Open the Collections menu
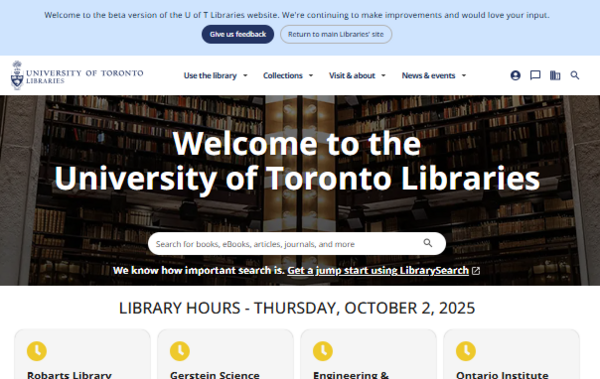Screen dimensions: 600x379 [x=283, y=76]
